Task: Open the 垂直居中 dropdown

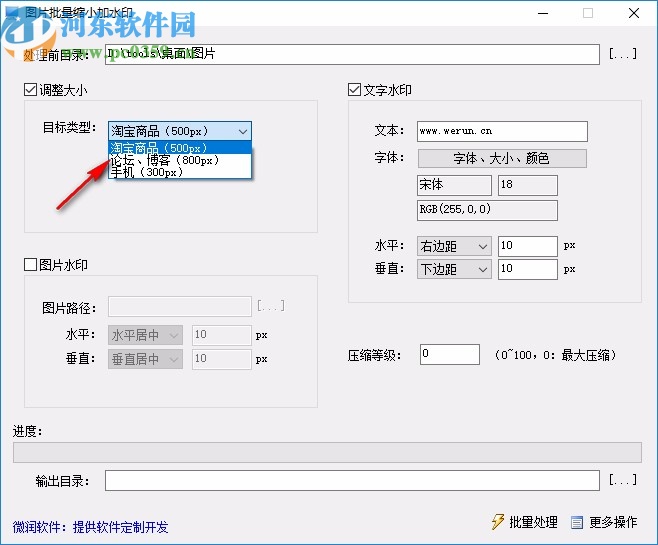Action: [x=145, y=359]
